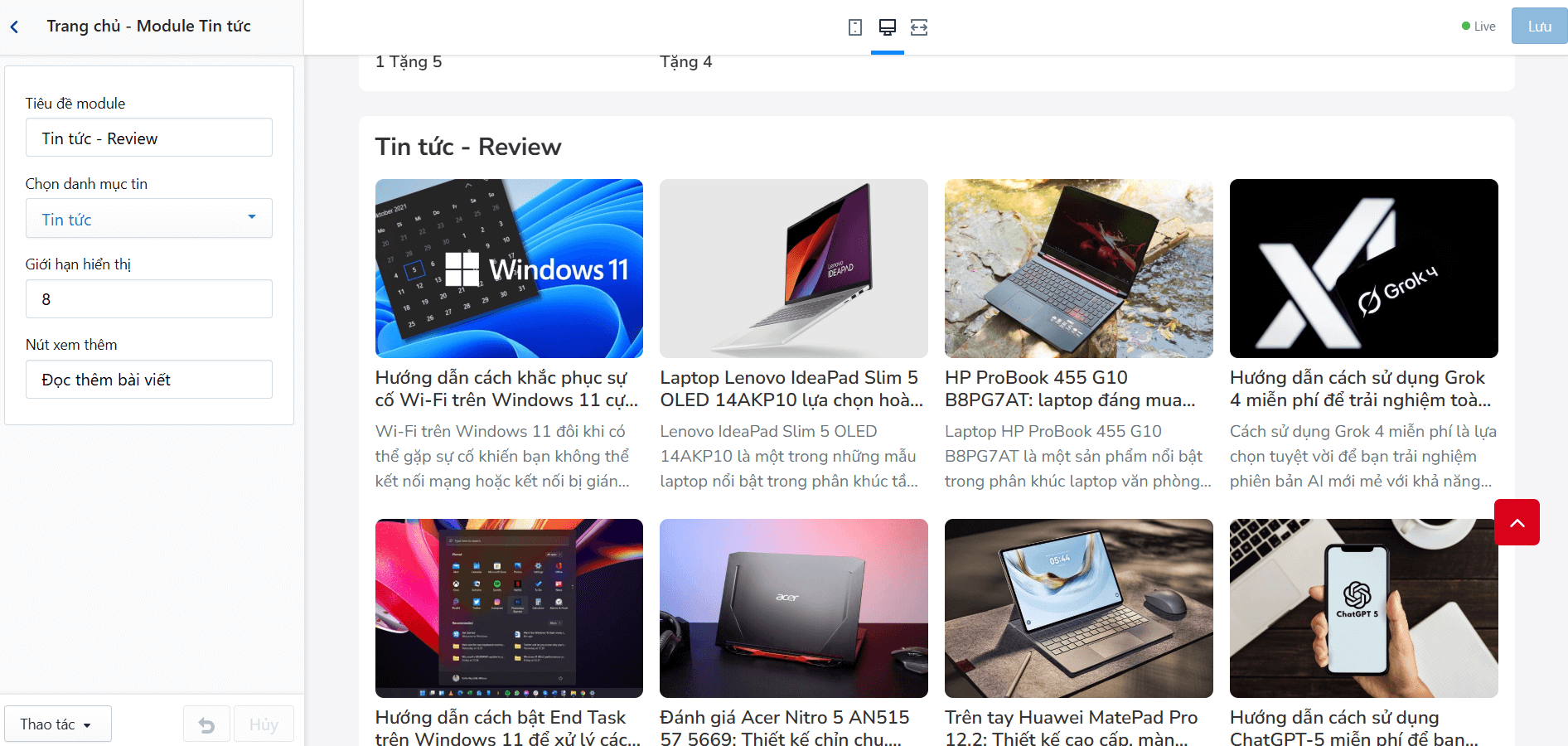
Task: Expand the Thao tác dropdown menu
Action: 58,724
